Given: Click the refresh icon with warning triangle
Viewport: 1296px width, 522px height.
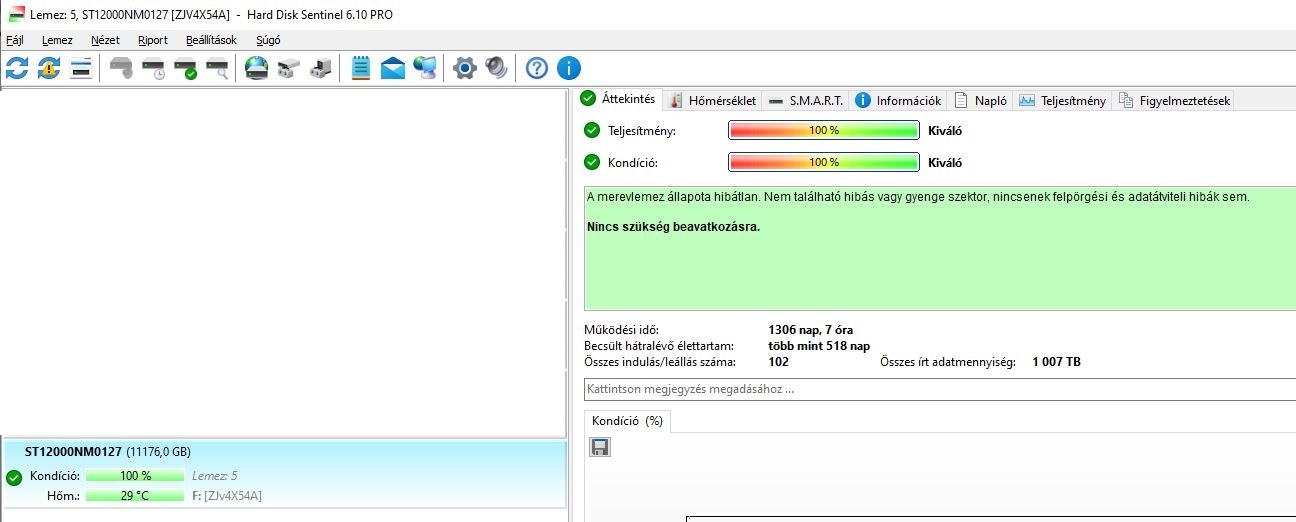Looking at the screenshot, I should point(49,68).
